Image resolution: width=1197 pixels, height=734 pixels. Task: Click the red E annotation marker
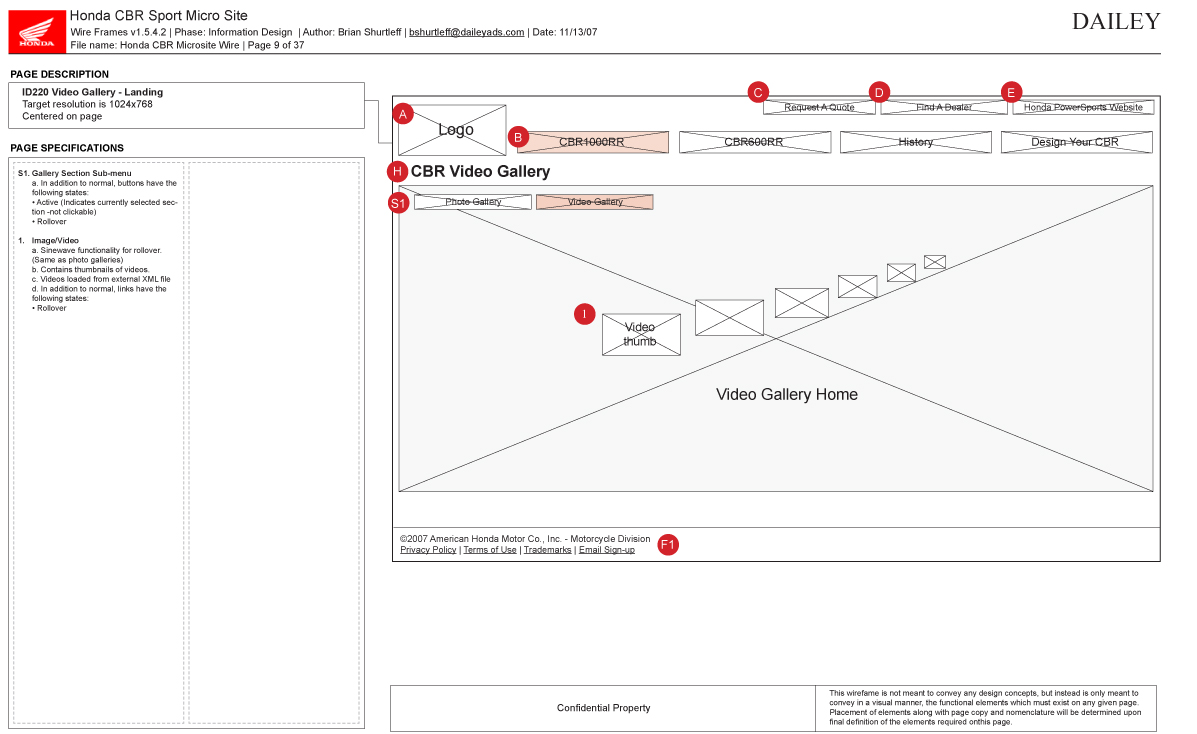point(1011,92)
